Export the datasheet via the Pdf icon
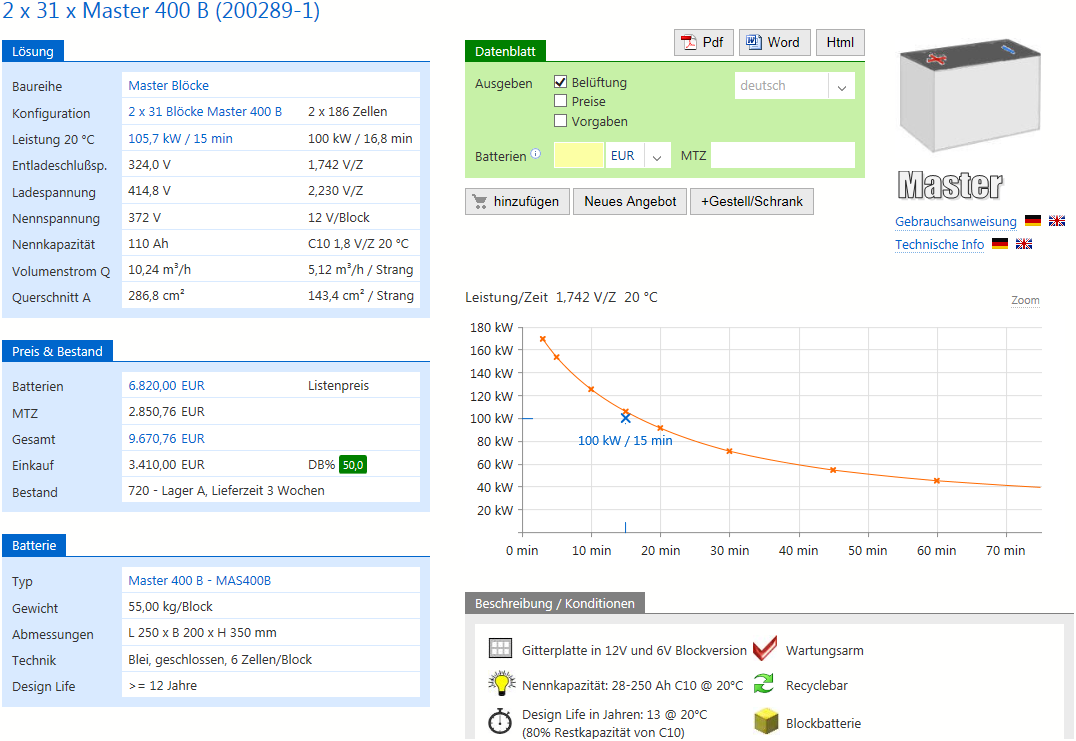The image size is (1076, 741). [688, 43]
